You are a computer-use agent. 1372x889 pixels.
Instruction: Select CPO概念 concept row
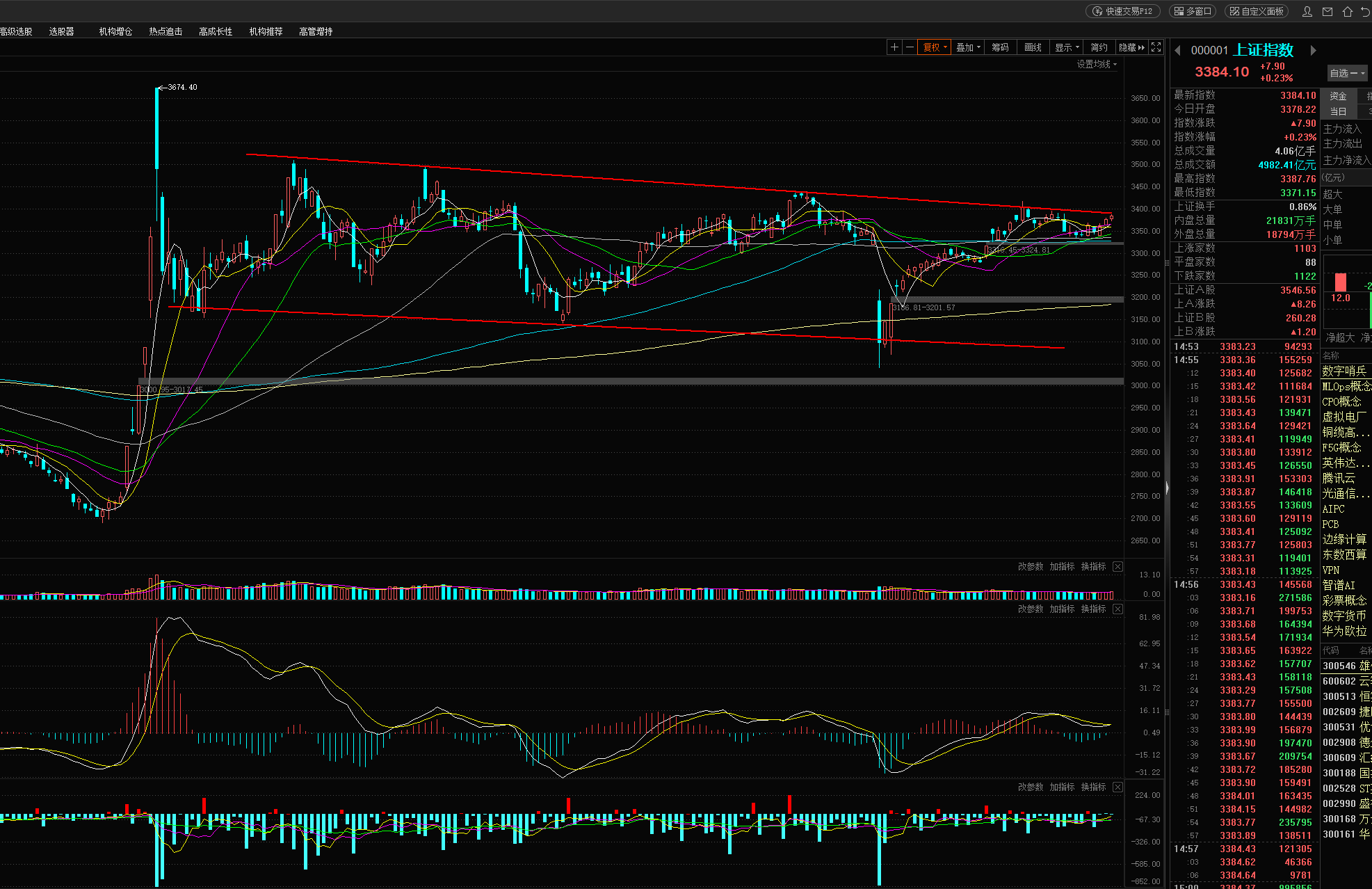pyautogui.click(x=1346, y=401)
